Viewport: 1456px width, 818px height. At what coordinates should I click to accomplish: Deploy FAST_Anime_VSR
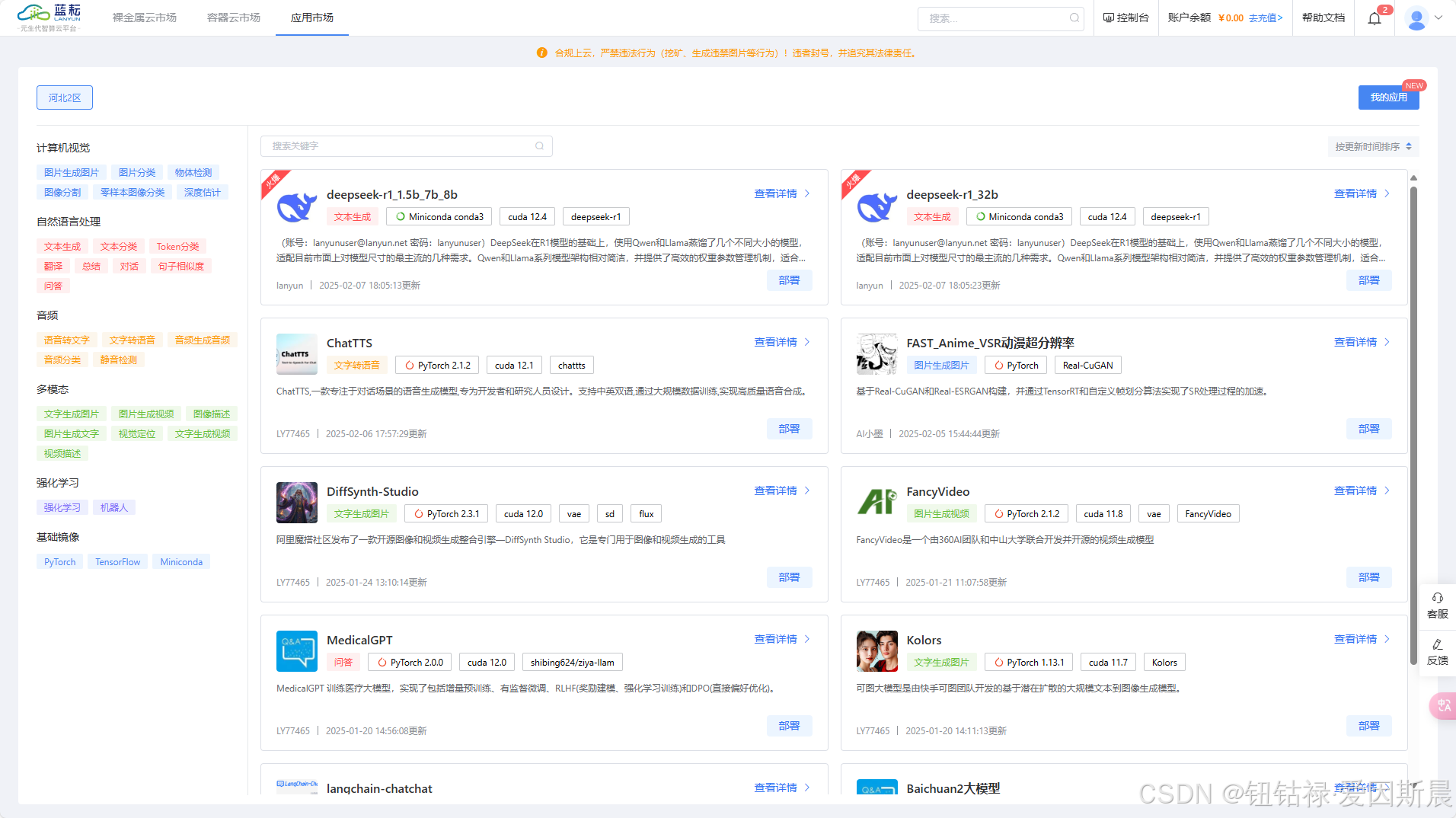click(x=1369, y=429)
